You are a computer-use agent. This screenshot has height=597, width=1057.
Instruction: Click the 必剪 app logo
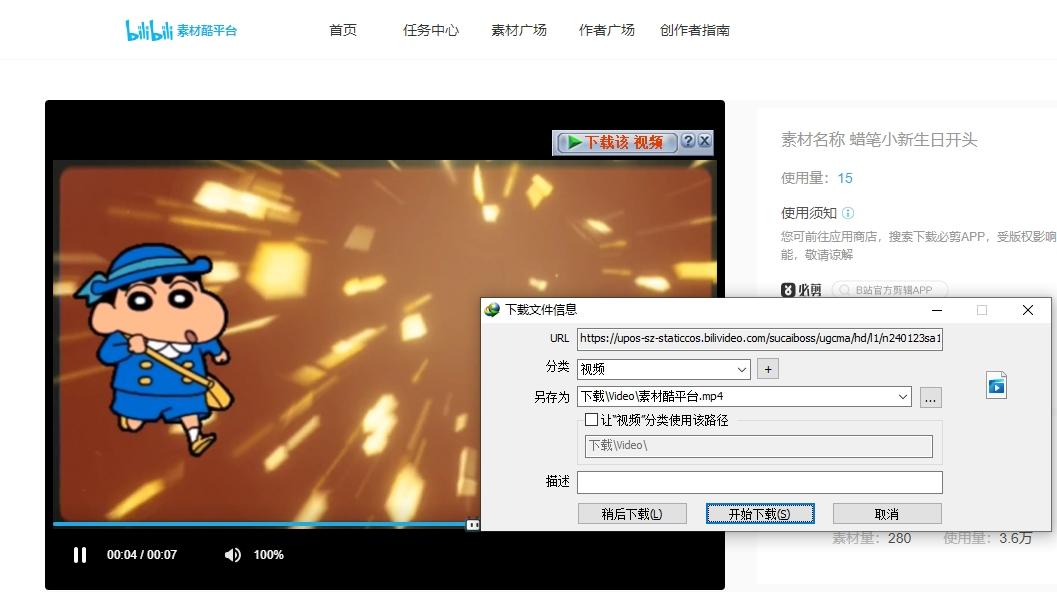click(x=802, y=290)
